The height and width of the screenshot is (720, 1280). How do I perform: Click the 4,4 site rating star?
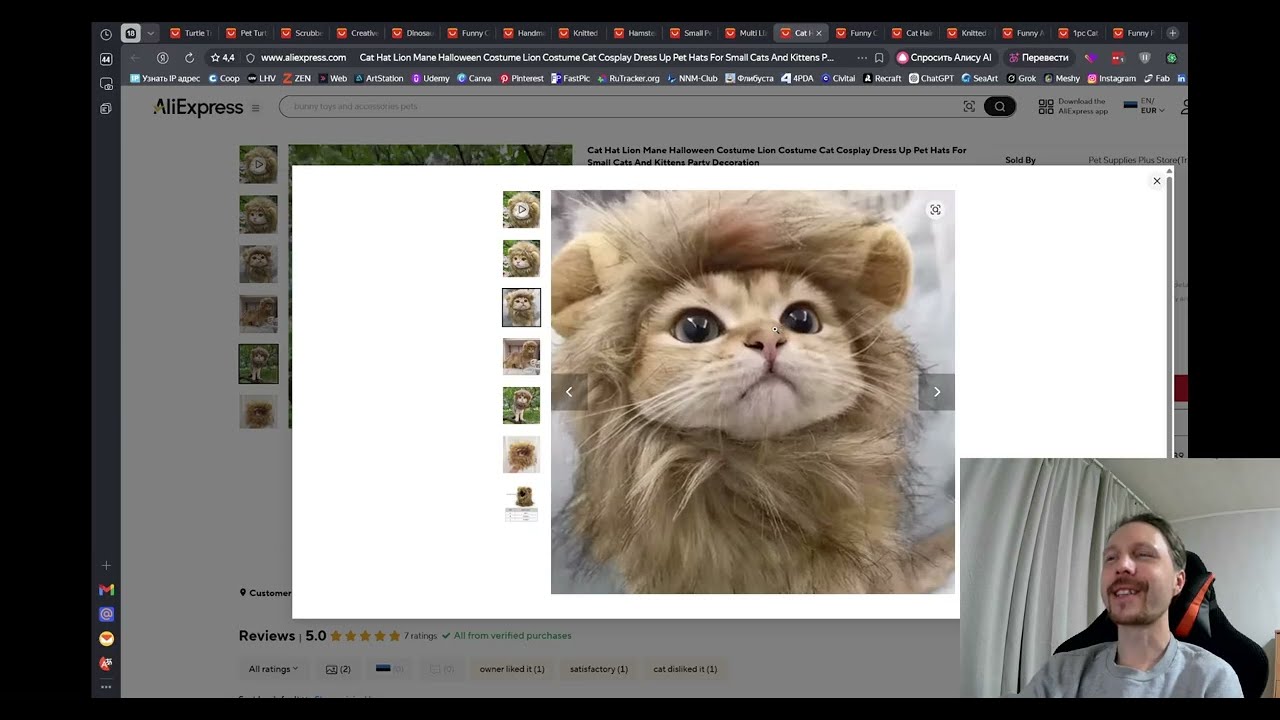223,58
